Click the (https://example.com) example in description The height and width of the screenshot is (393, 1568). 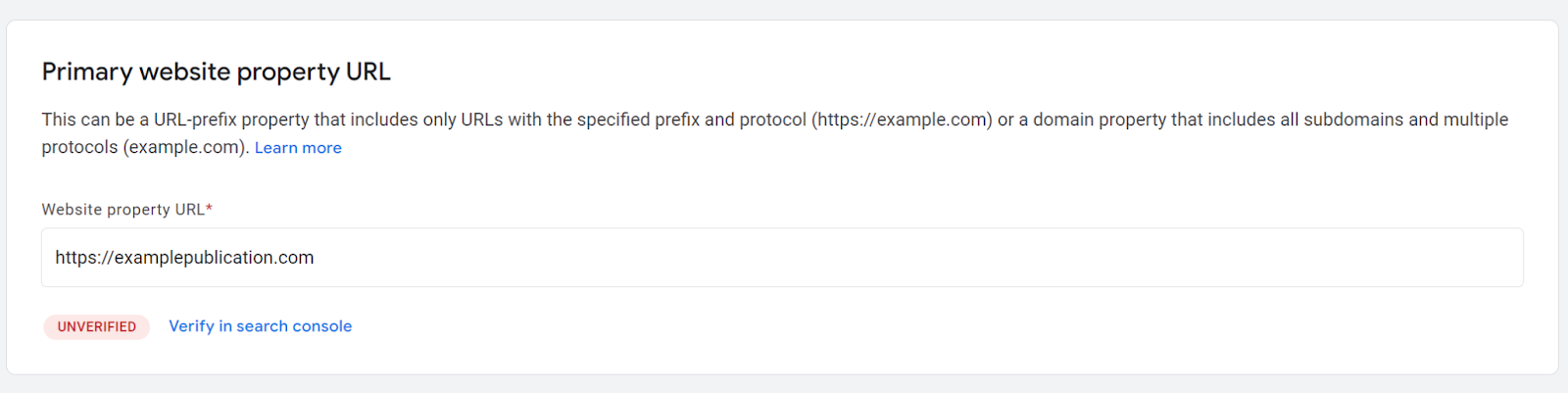tap(902, 120)
